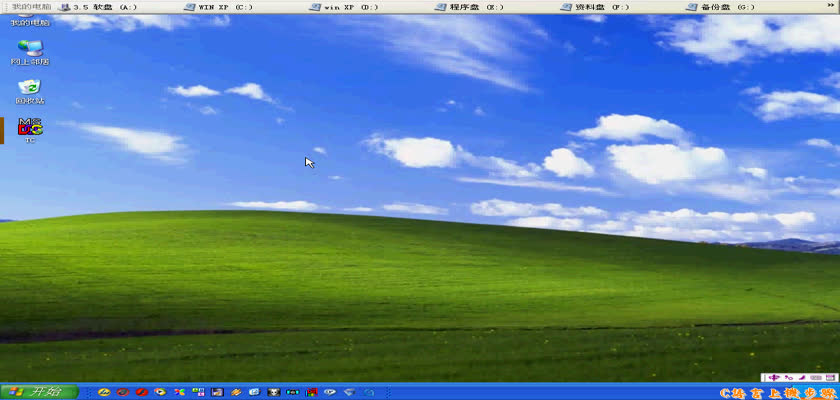This screenshot has height=400, width=840.
Task: Open the IME soft keyboard button
Action: [x=816, y=378]
